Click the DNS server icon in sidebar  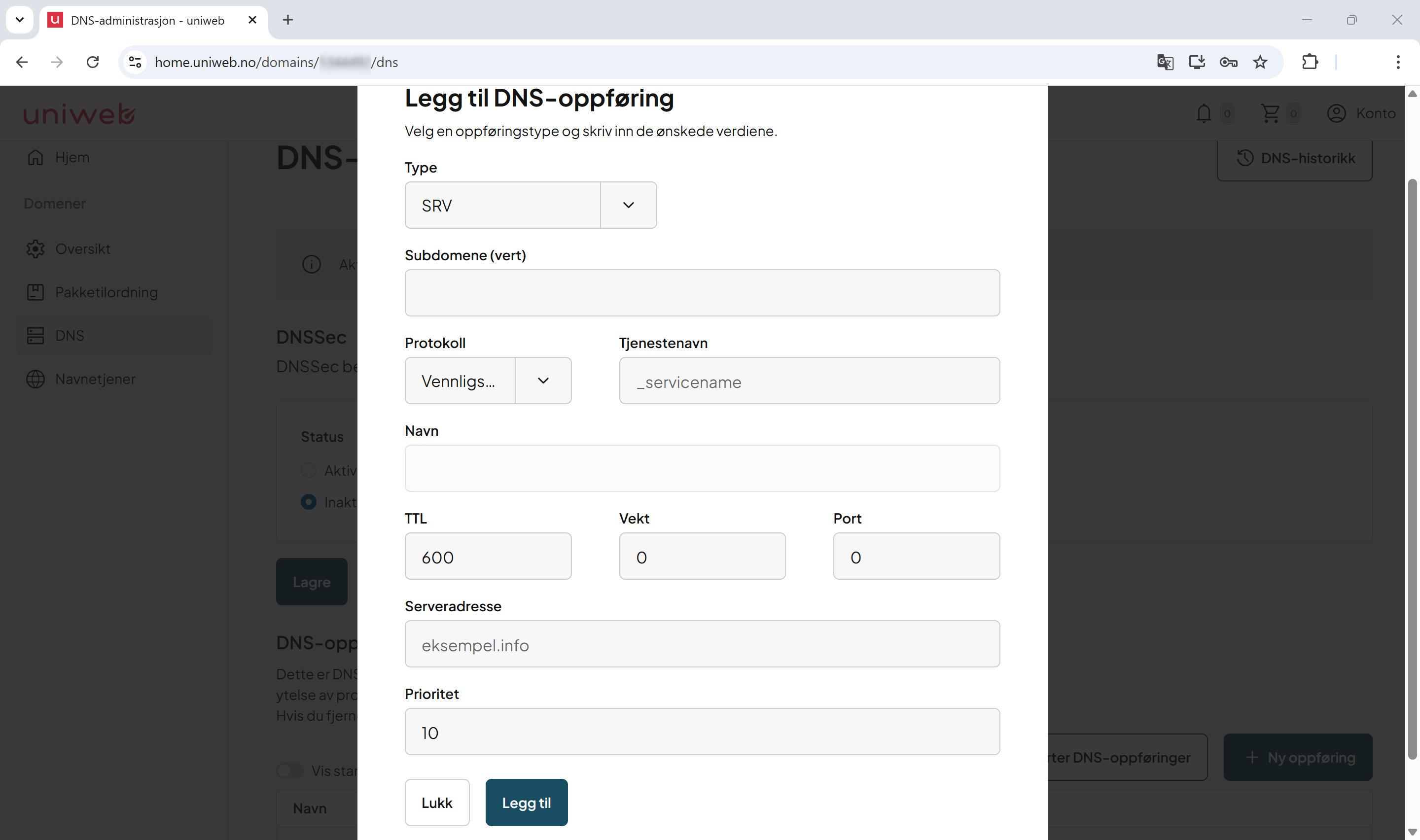pyautogui.click(x=35, y=335)
